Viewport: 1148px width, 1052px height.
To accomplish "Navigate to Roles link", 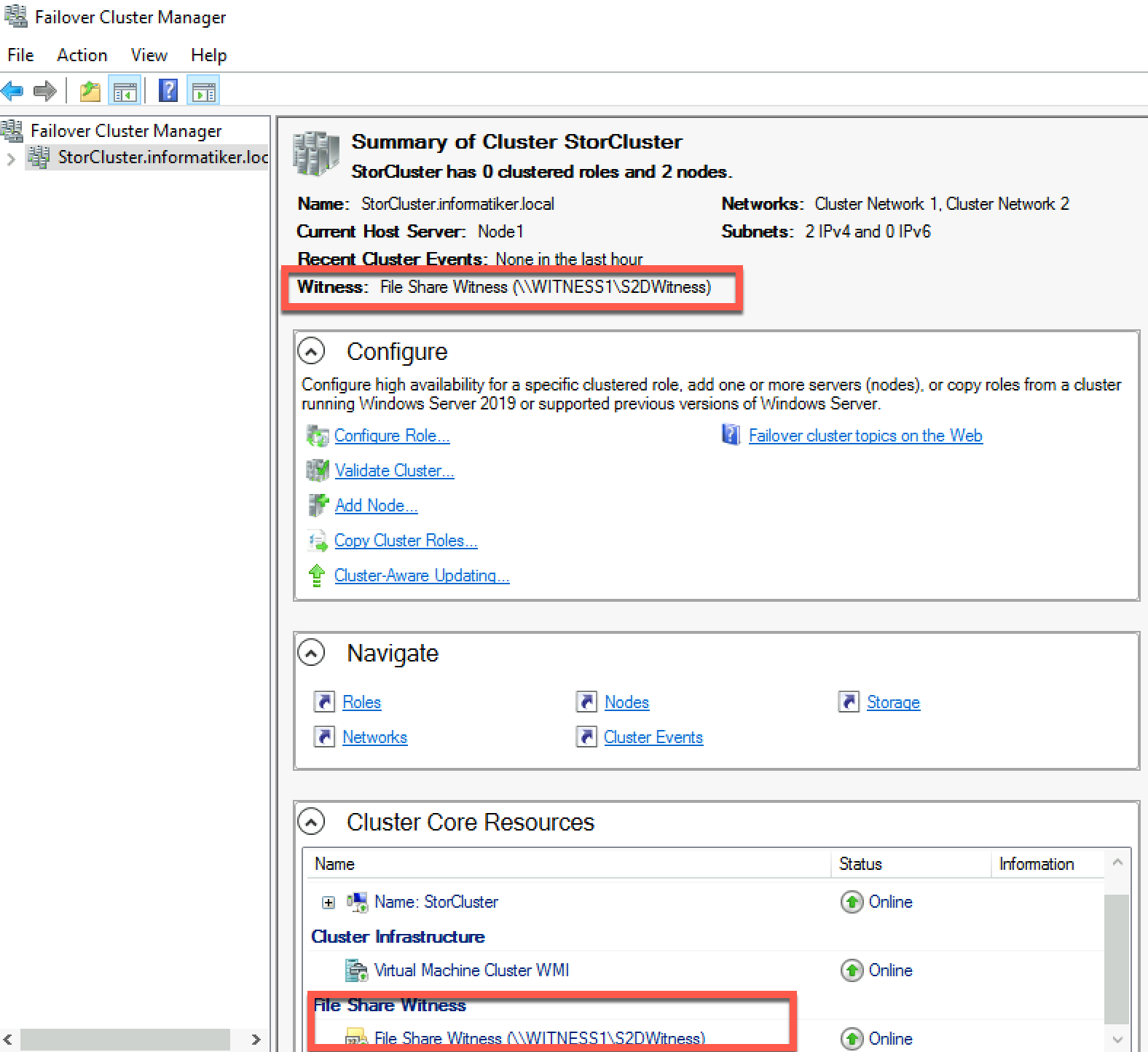I will click(362, 702).
